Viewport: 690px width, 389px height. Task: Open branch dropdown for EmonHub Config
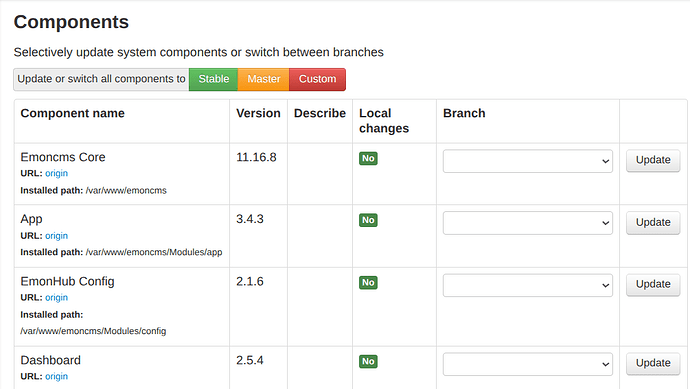[528, 285]
